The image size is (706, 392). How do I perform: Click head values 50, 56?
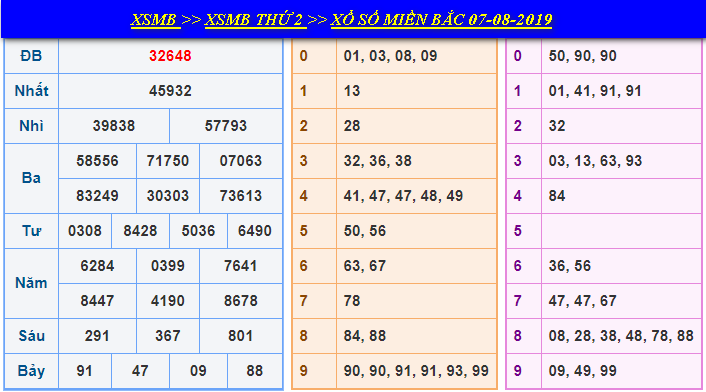[365, 231]
